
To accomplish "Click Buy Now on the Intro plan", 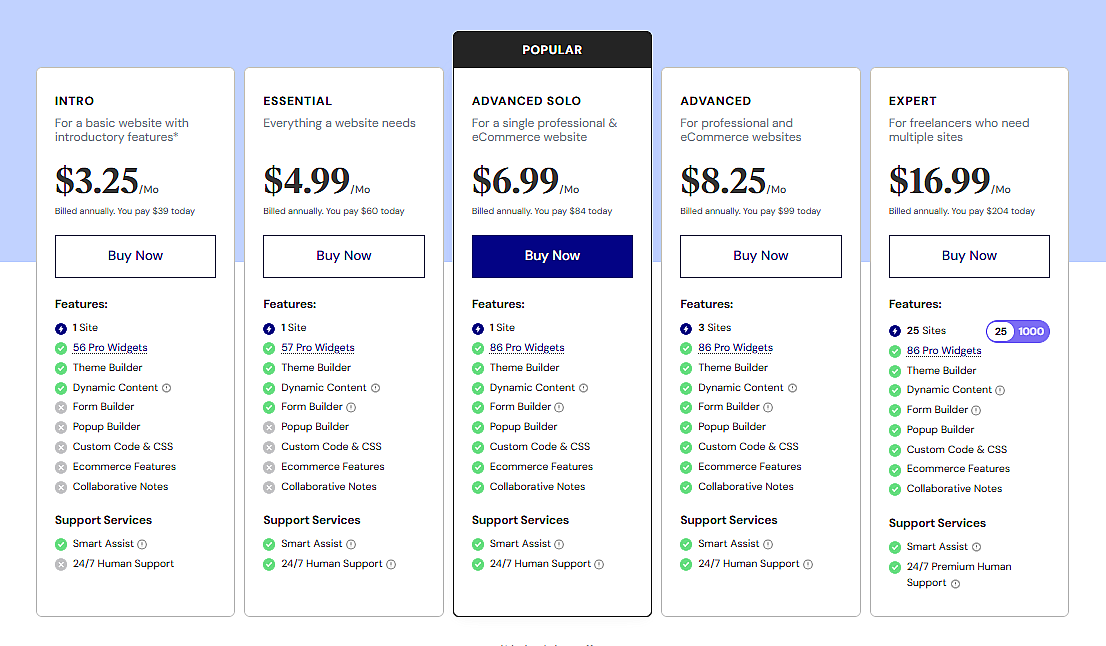I will (x=135, y=256).
